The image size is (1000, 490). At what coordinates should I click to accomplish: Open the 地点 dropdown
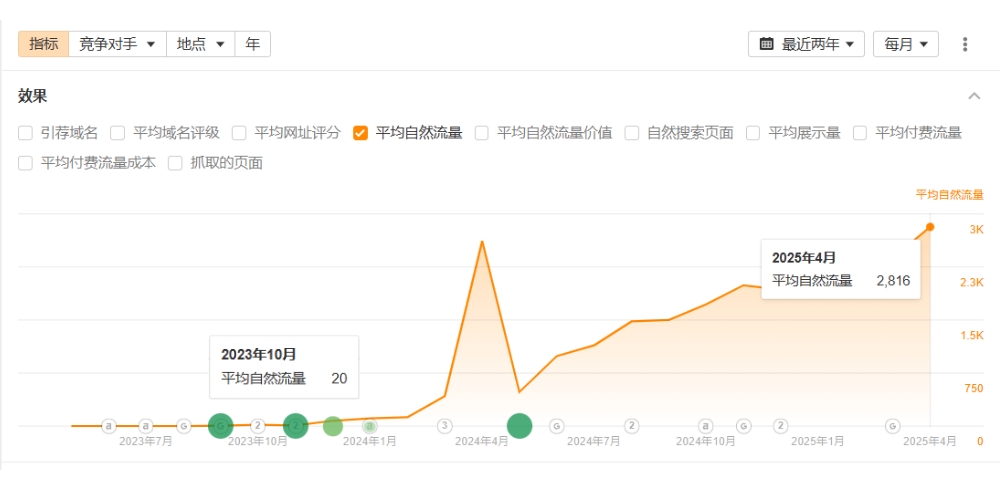pos(201,44)
